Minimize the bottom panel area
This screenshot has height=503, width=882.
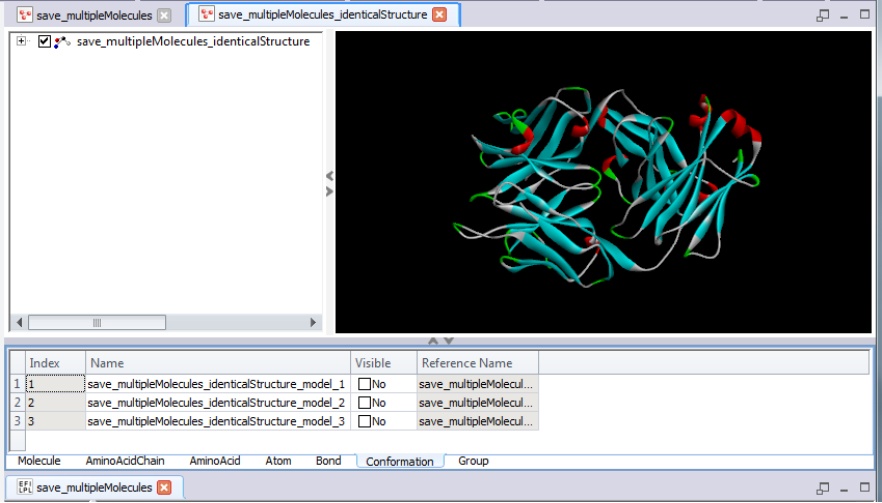[844, 489]
